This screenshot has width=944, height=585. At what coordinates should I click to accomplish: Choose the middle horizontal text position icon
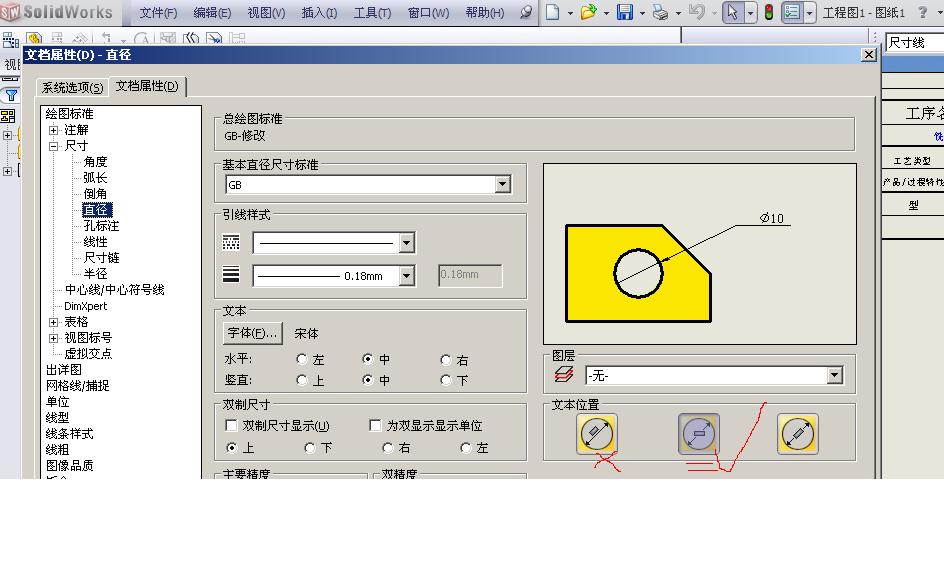(698, 433)
